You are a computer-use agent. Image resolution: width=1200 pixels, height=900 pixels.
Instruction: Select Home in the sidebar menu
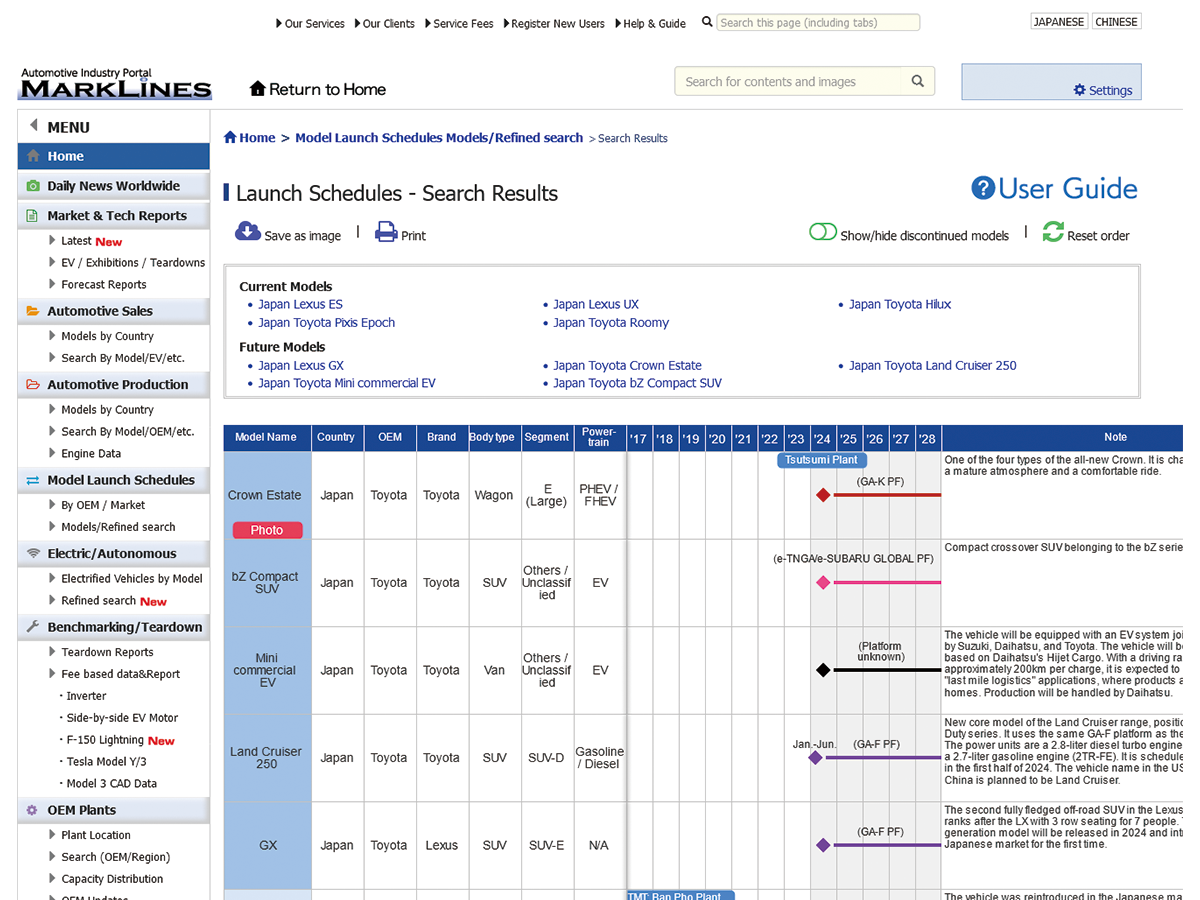[x=113, y=156]
